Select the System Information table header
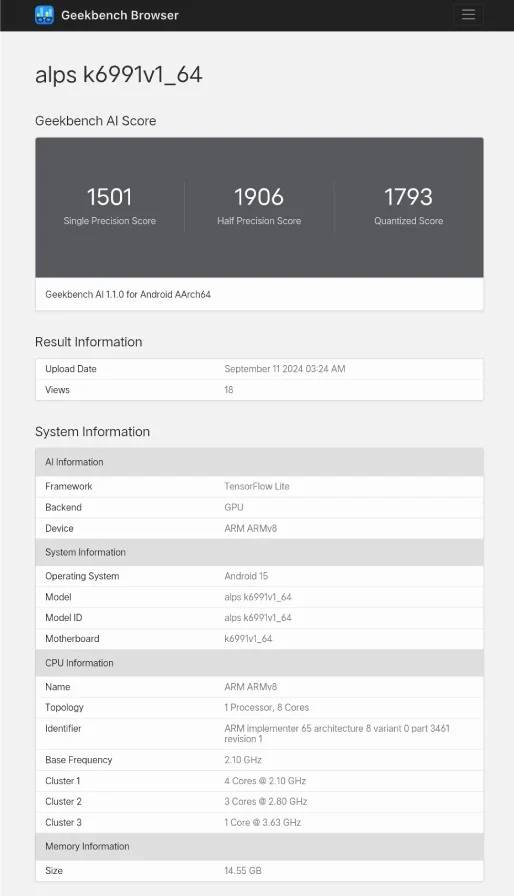Screen dimensions: 514x896 (259, 552)
